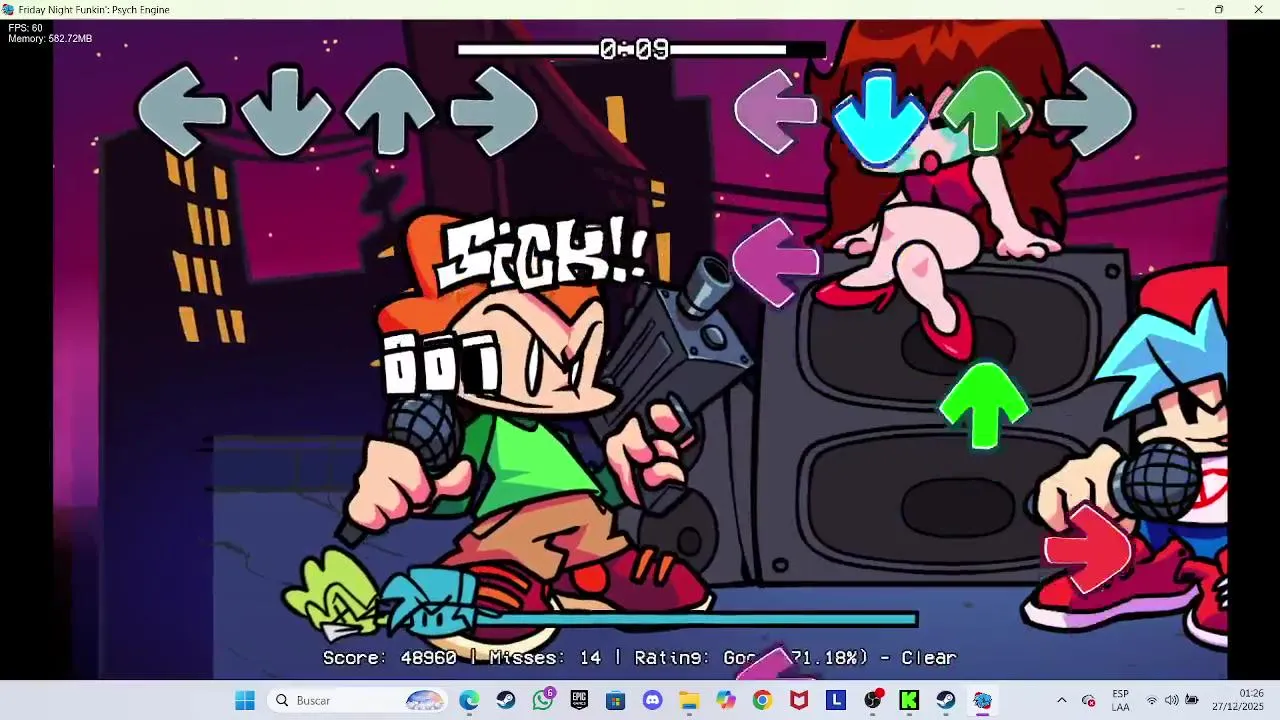Viewport: 1280px width, 720px height.
Task: Open Google Chrome from the taskbar
Action: pos(763,700)
